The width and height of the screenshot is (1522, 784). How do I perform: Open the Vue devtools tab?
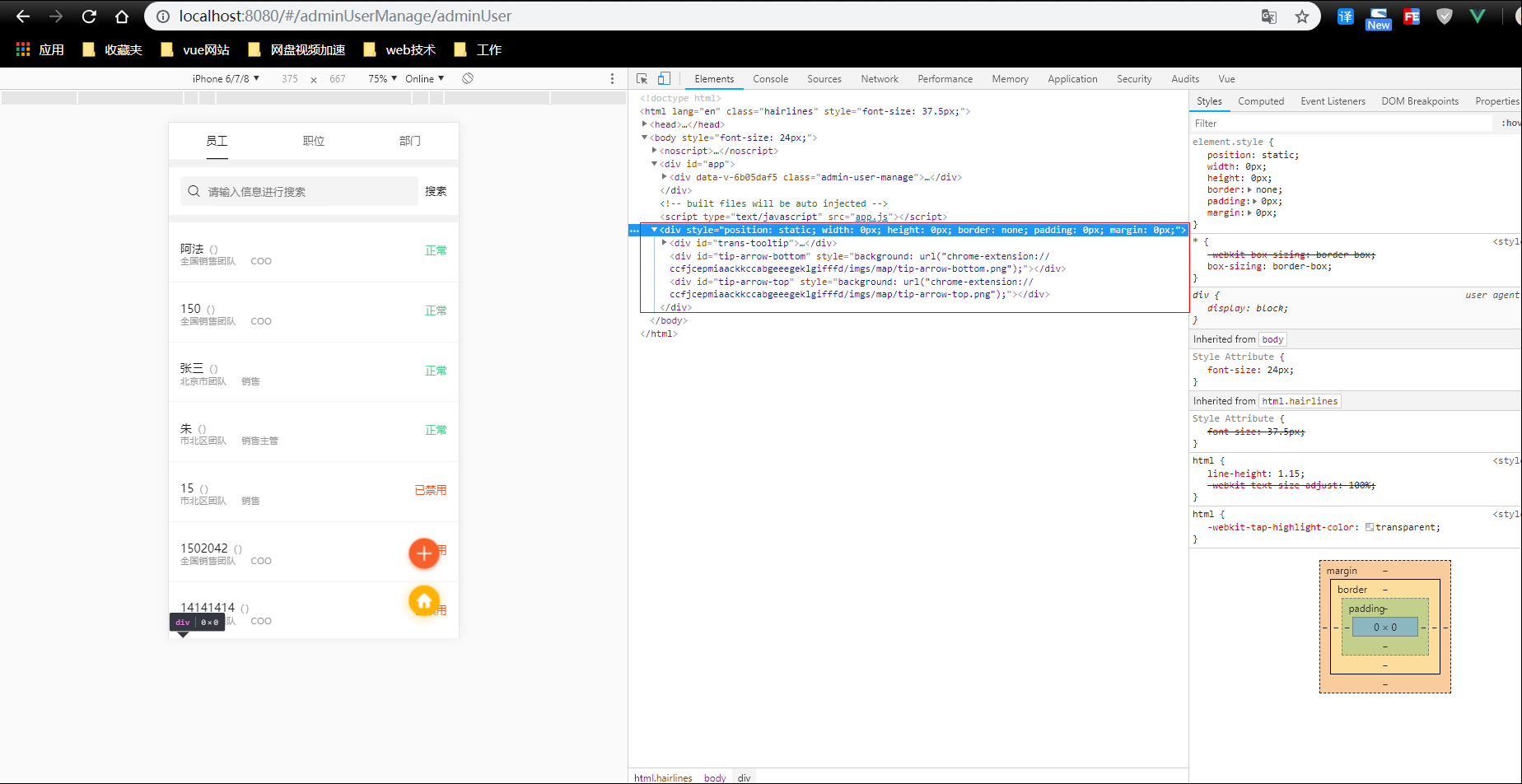(1226, 79)
